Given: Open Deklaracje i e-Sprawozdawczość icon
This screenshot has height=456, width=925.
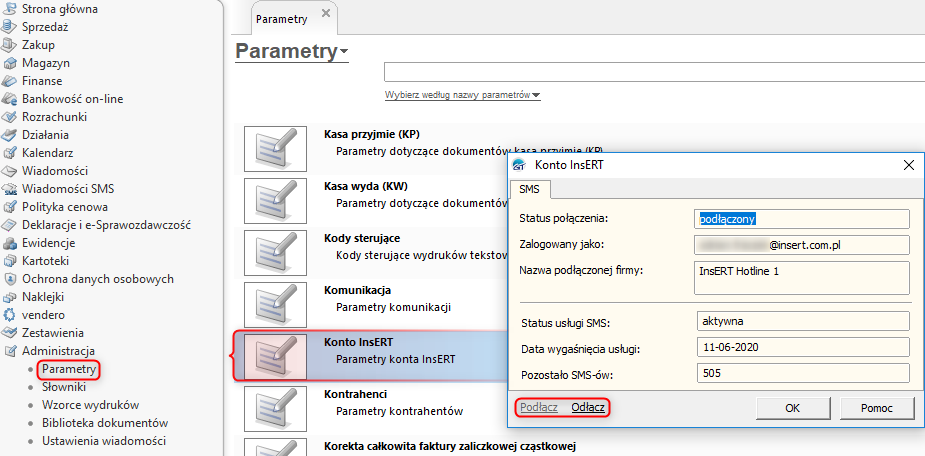Looking at the screenshot, I should pos(9,225).
